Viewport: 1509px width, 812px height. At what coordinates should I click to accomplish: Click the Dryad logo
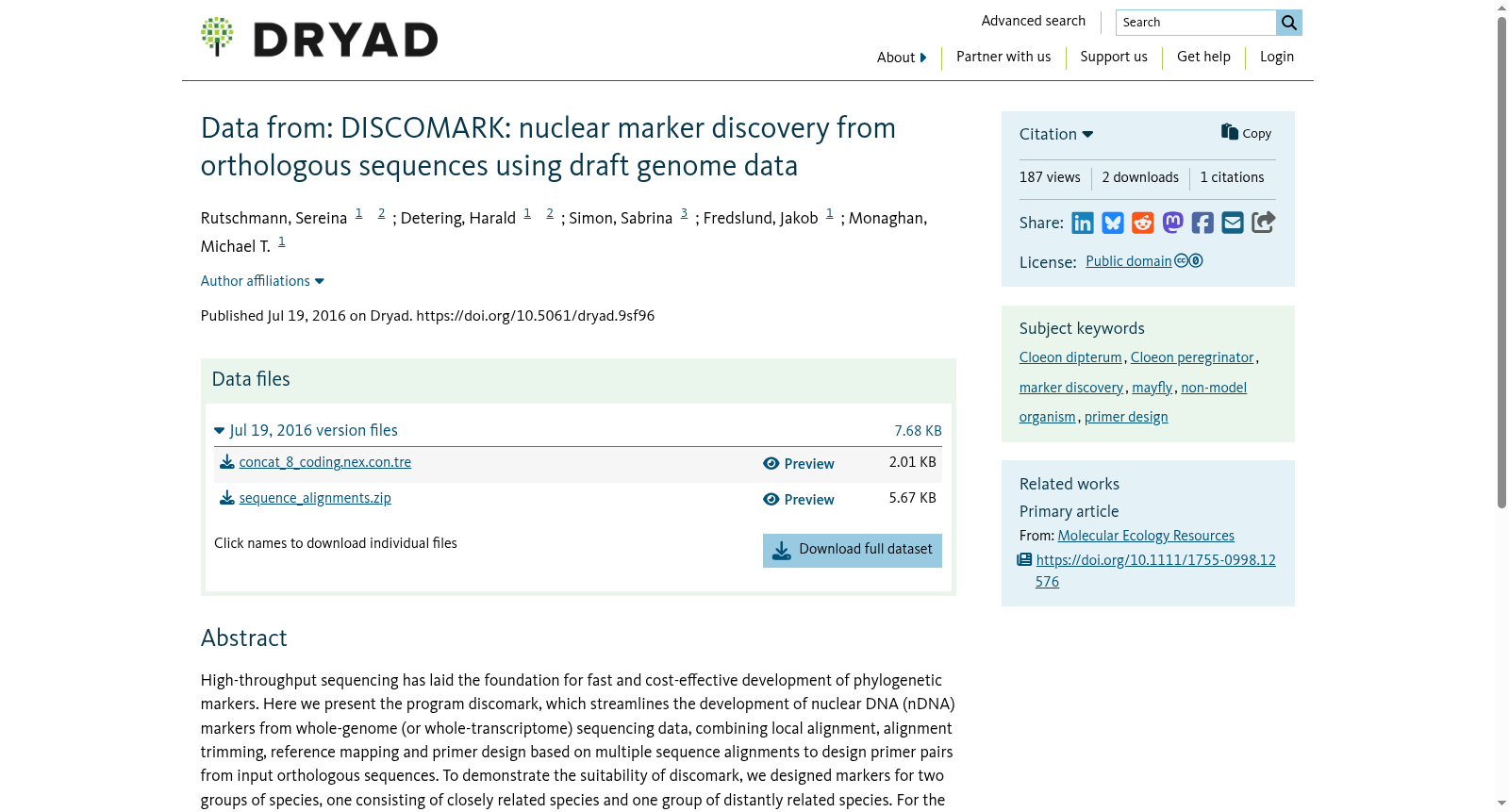point(320,38)
